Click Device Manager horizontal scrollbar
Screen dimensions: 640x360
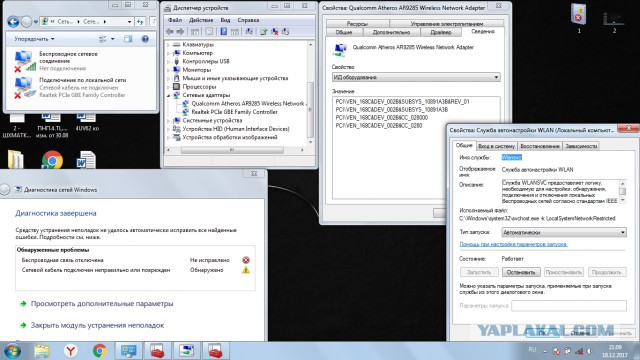tap(235, 150)
